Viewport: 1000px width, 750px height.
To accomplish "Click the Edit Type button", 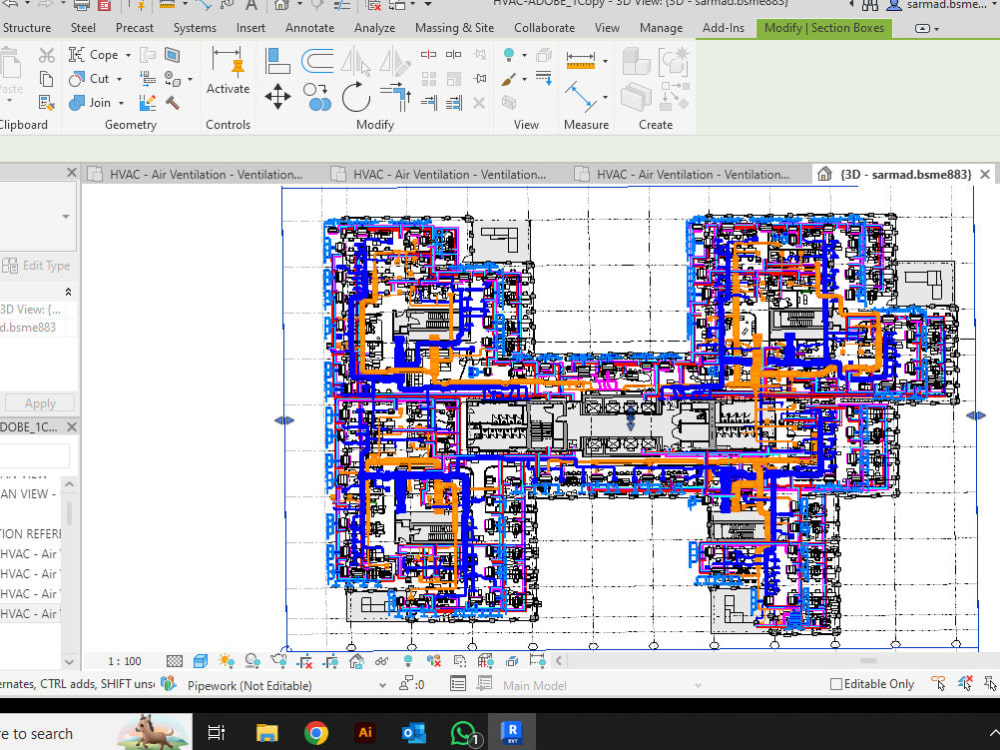I will pyautogui.click(x=37, y=266).
